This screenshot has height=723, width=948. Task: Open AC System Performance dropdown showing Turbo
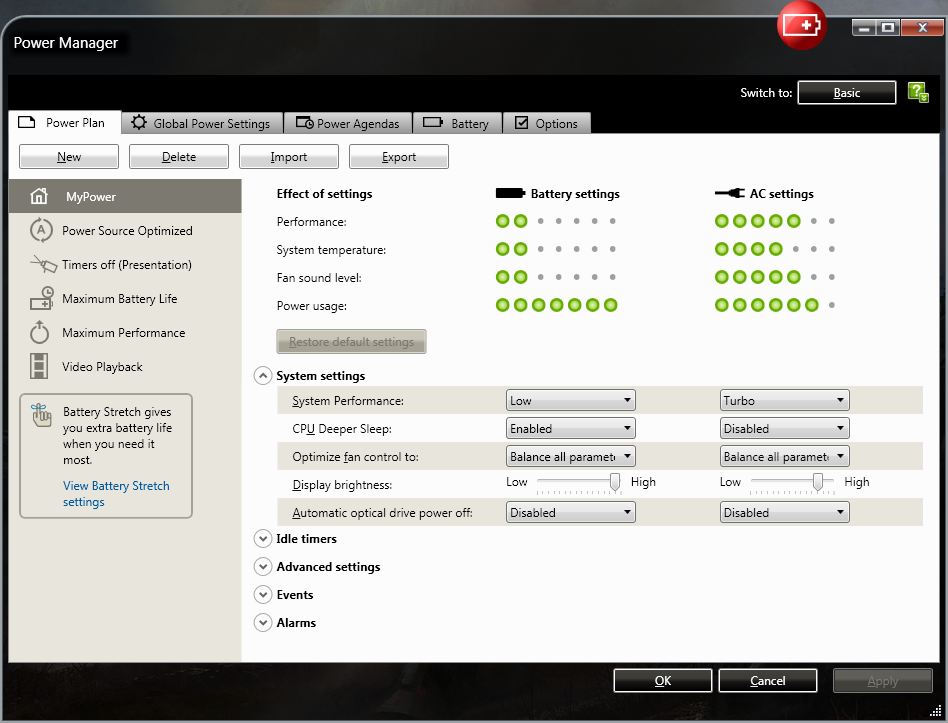784,400
